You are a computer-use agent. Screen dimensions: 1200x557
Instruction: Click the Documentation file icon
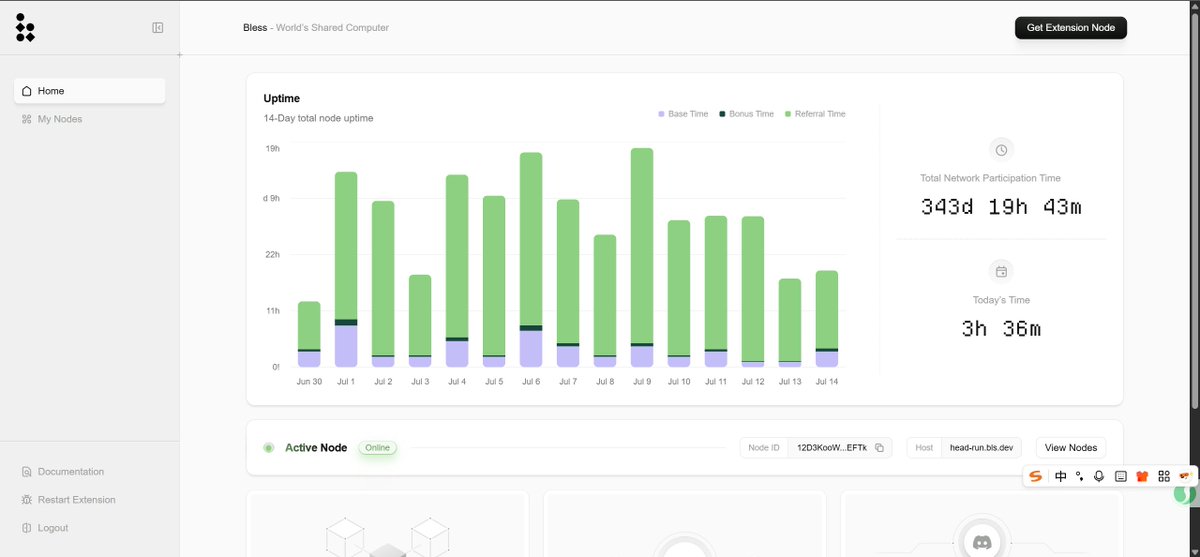(x=27, y=472)
